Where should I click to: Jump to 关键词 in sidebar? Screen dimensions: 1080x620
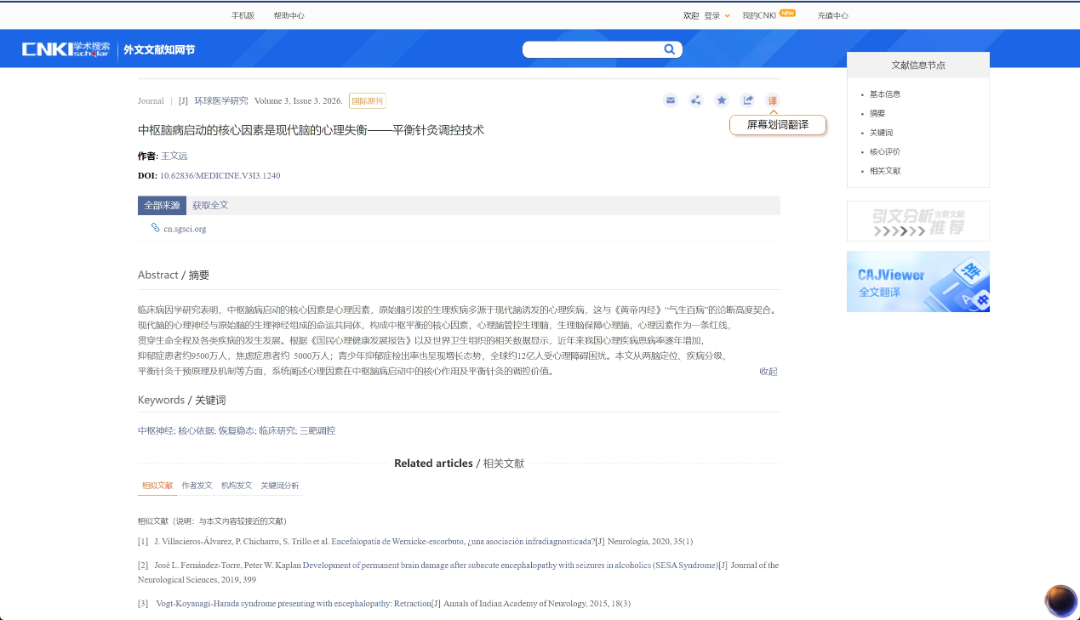(881, 133)
